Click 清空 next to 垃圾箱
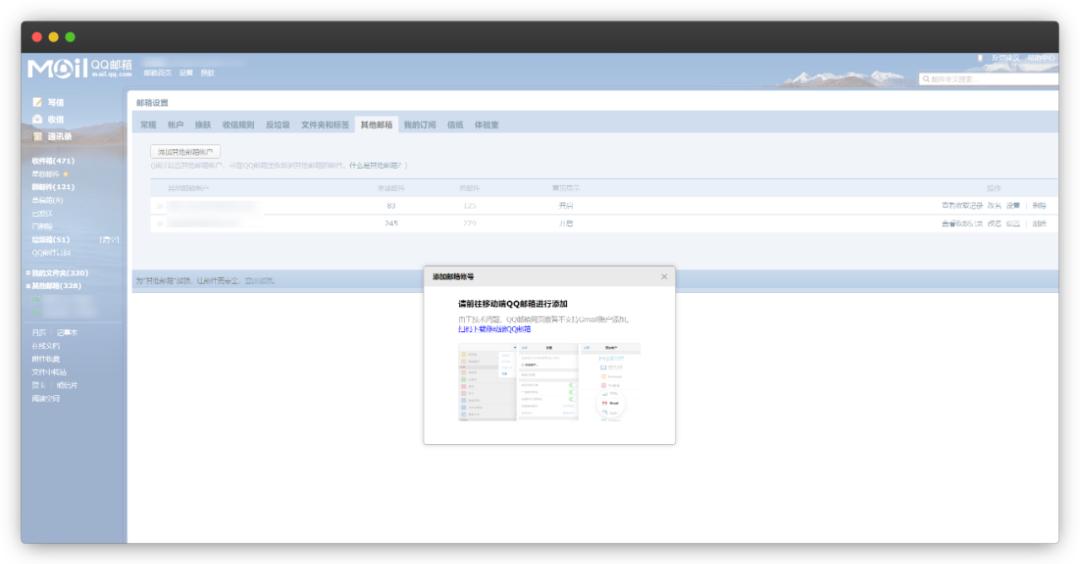Viewport: 1080px width, 564px height. tap(109, 240)
